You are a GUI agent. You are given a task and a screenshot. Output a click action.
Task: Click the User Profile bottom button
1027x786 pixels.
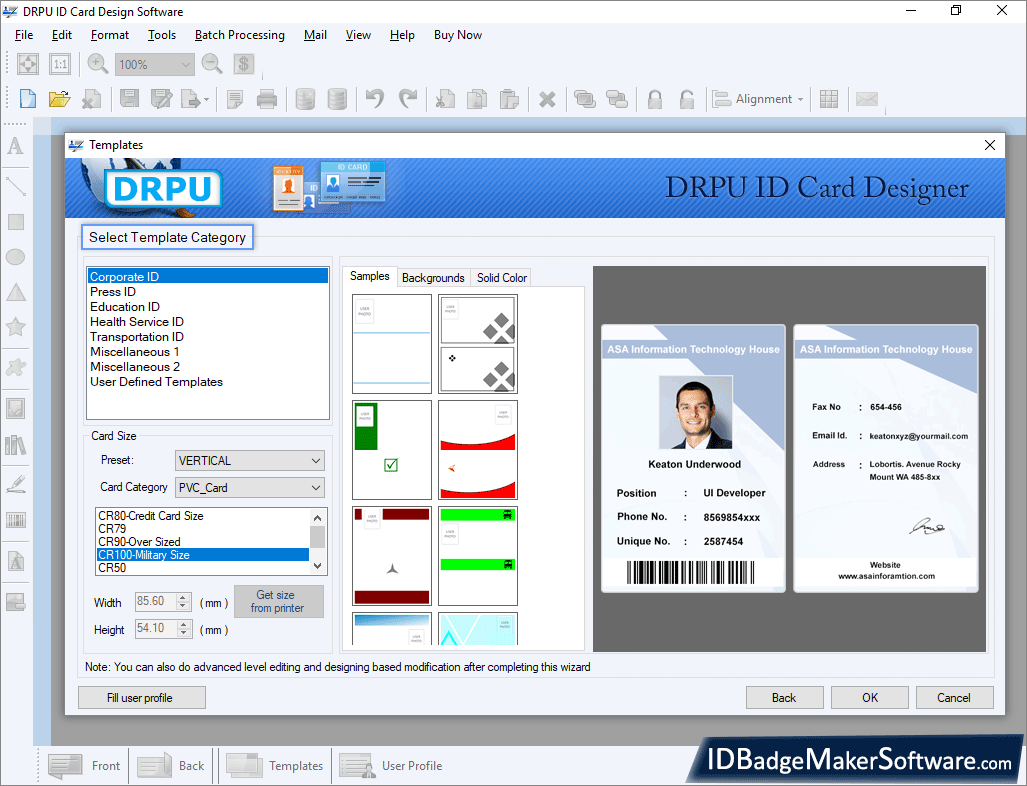(390, 766)
